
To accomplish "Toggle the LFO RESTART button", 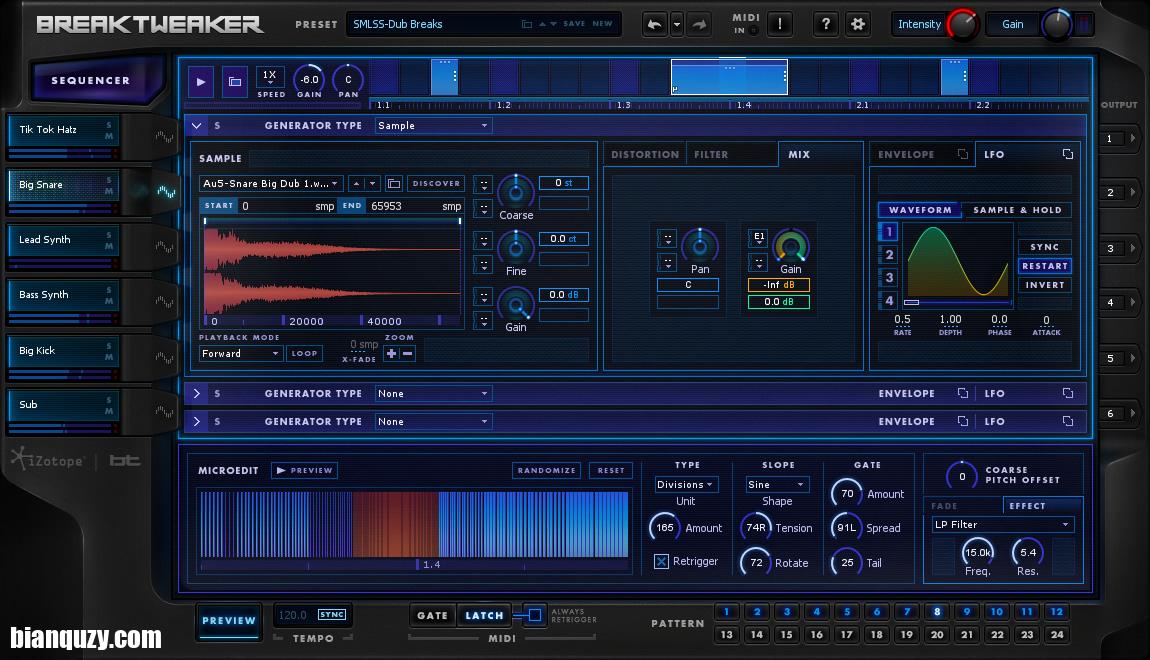I will tap(1044, 266).
